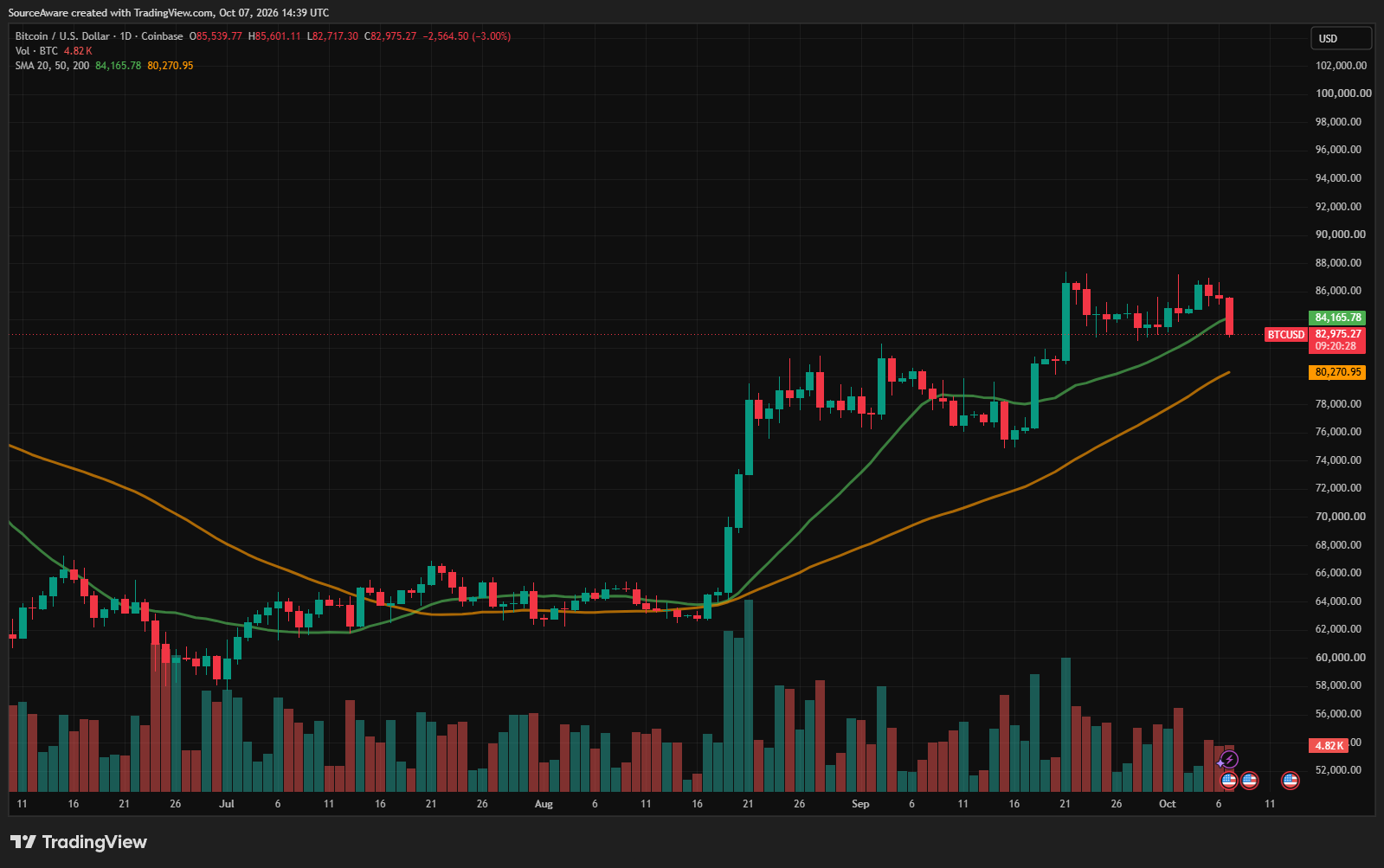This screenshot has height=868, width=1384.
Task: Click the red 4.82K volume label on the price axis
Action: click(1329, 745)
